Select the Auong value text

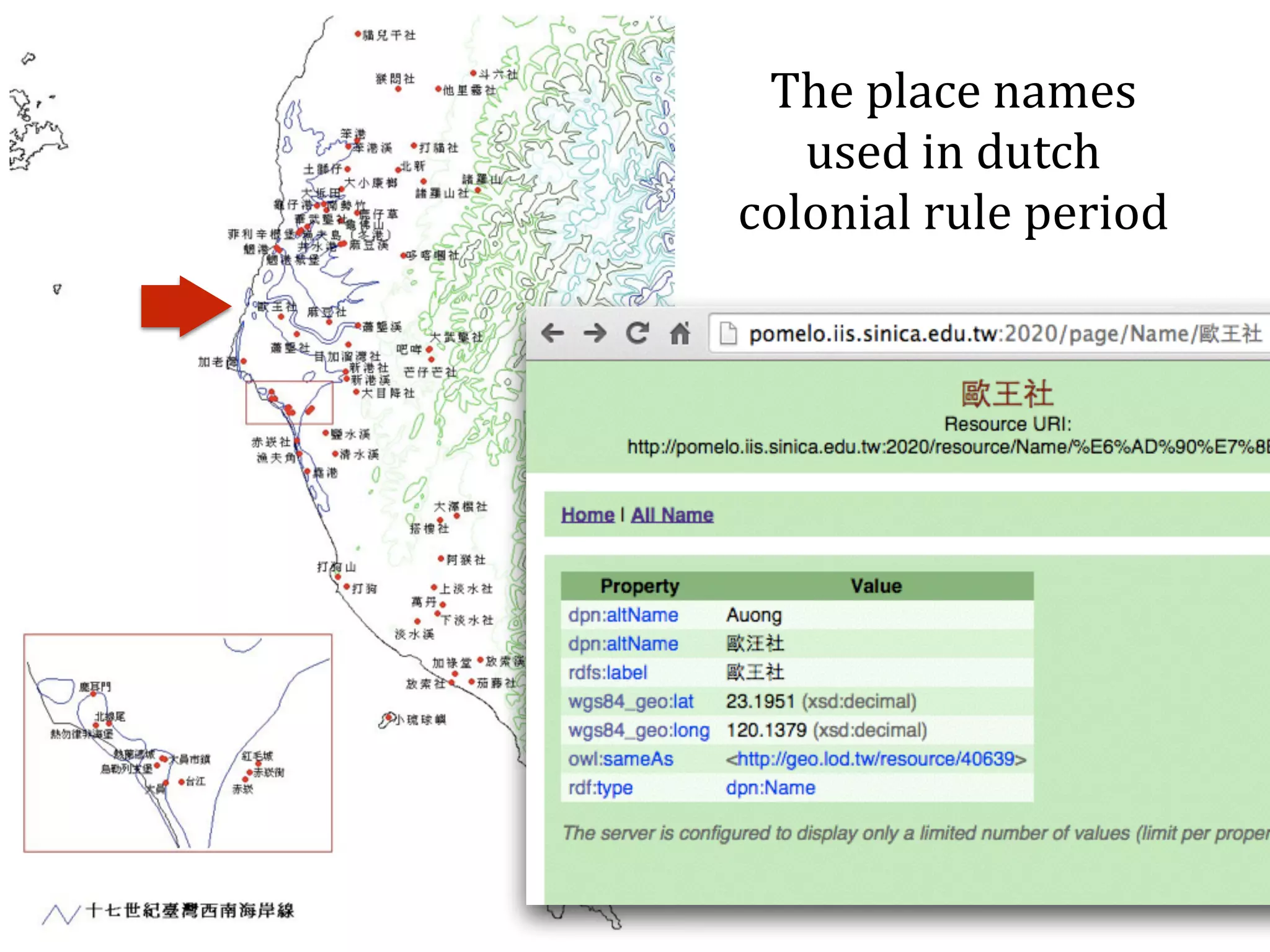click(753, 615)
